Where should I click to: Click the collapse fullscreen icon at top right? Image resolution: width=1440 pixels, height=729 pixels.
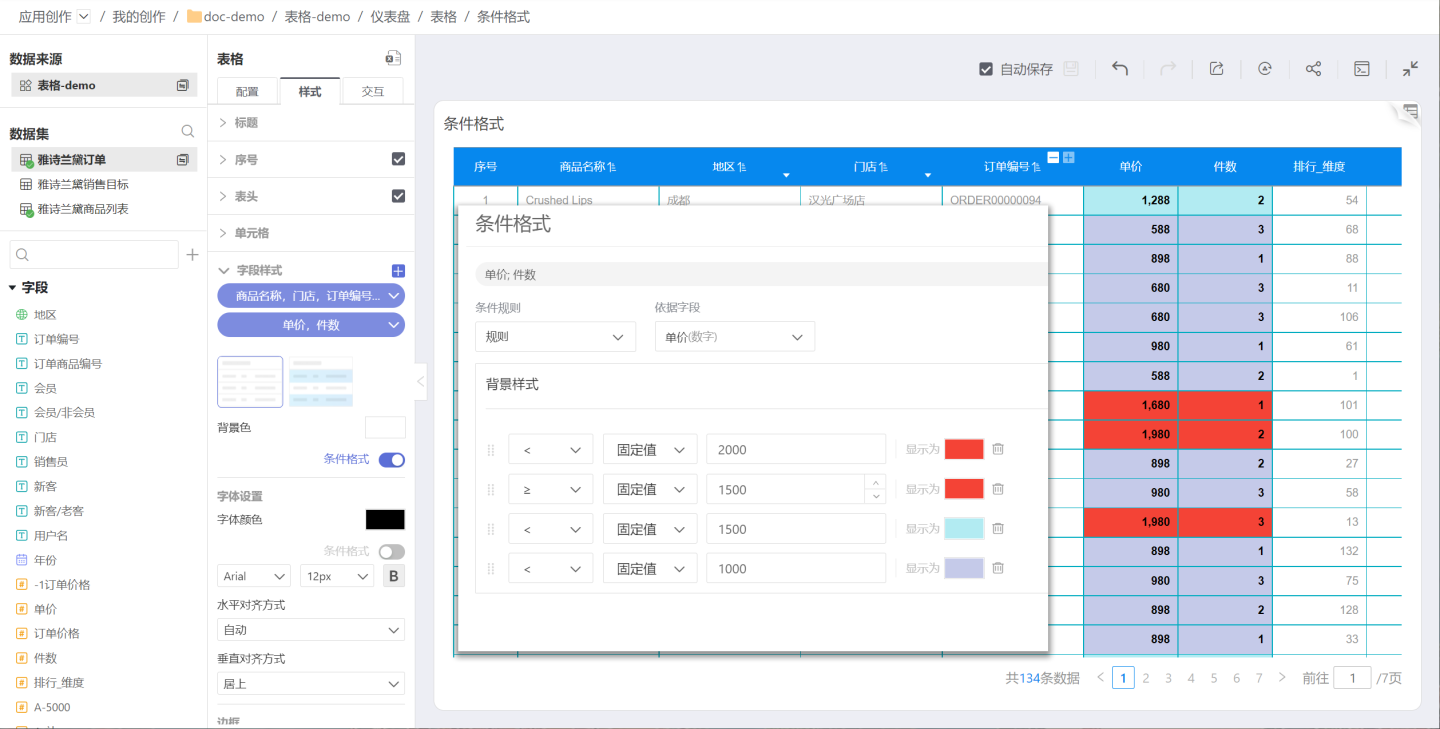point(1410,69)
